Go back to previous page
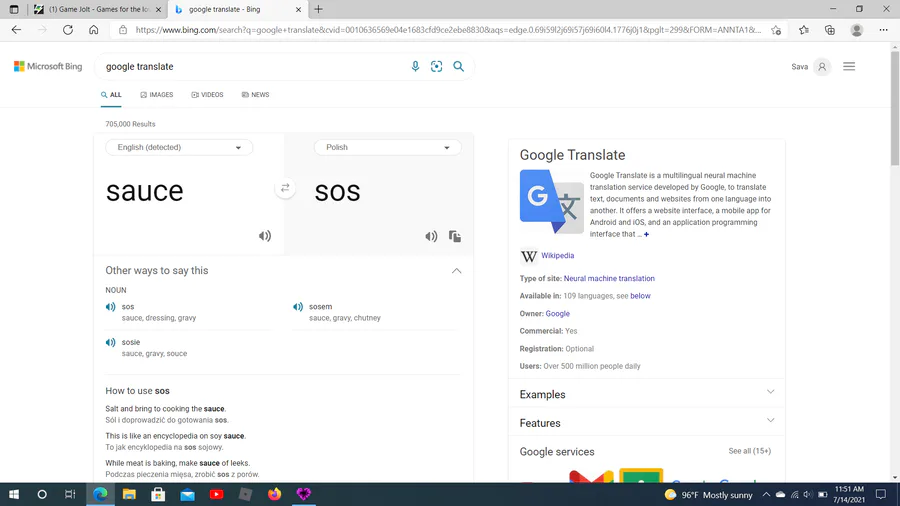900x506 pixels. click(x=16, y=30)
